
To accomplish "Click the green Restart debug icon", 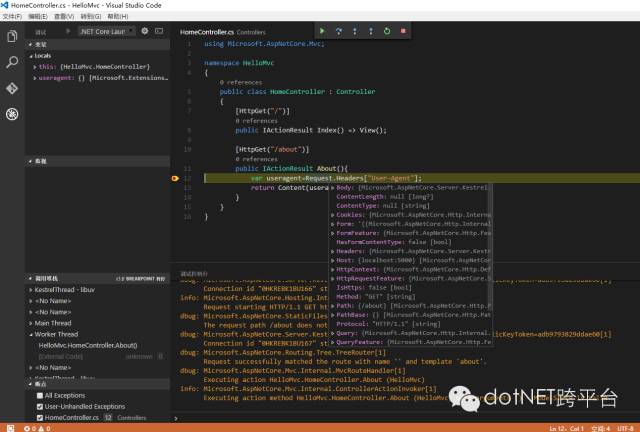I will coord(387,31).
